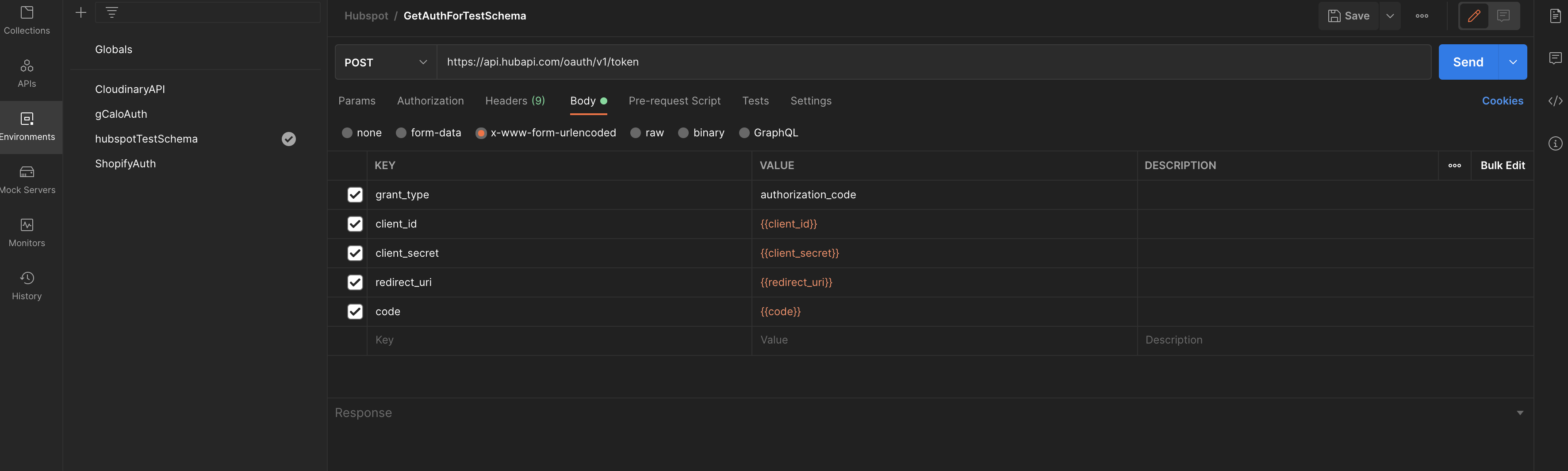1568x471 pixels.
Task: Open the Documentation icon in right sidebar
Action: pos(1555,16)
